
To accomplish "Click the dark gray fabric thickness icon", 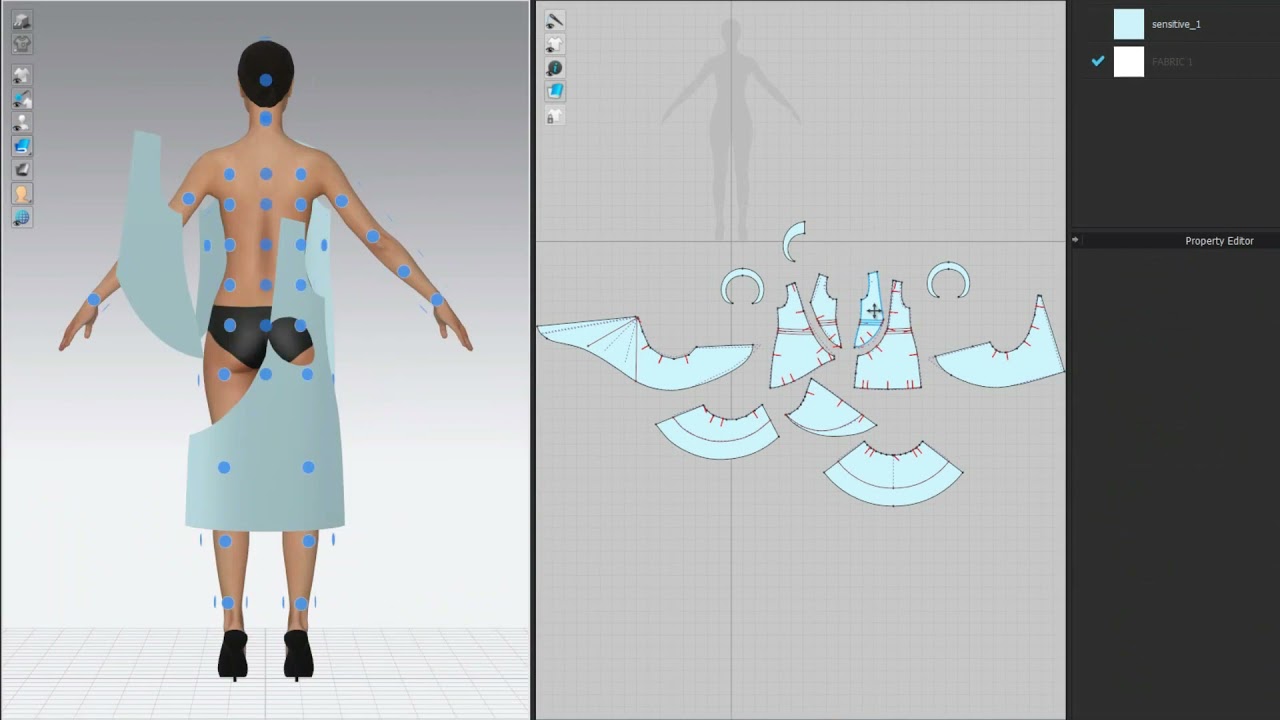I will click(x=21, y=170).
